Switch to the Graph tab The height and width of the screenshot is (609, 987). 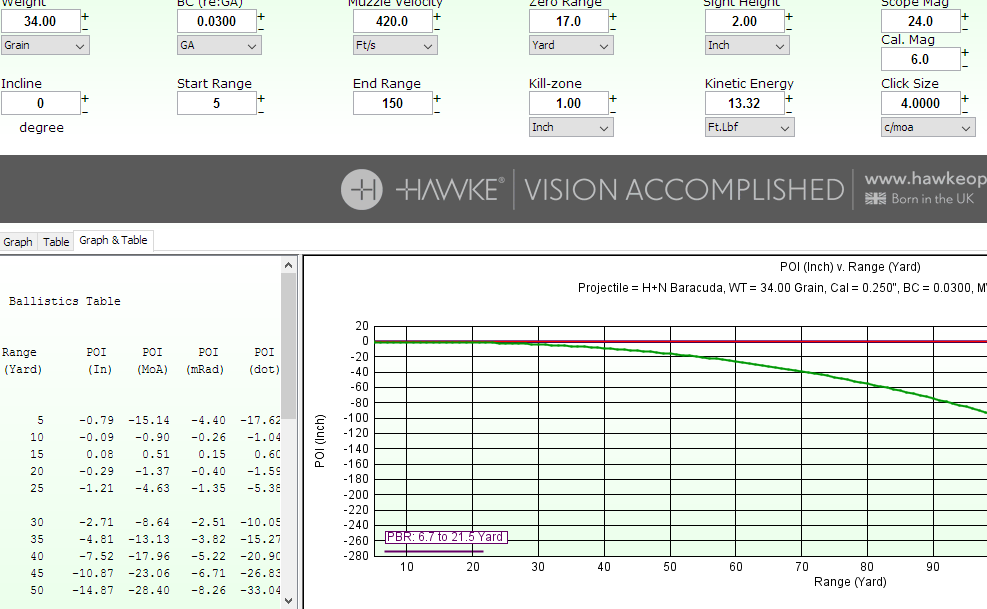(18, 242)
